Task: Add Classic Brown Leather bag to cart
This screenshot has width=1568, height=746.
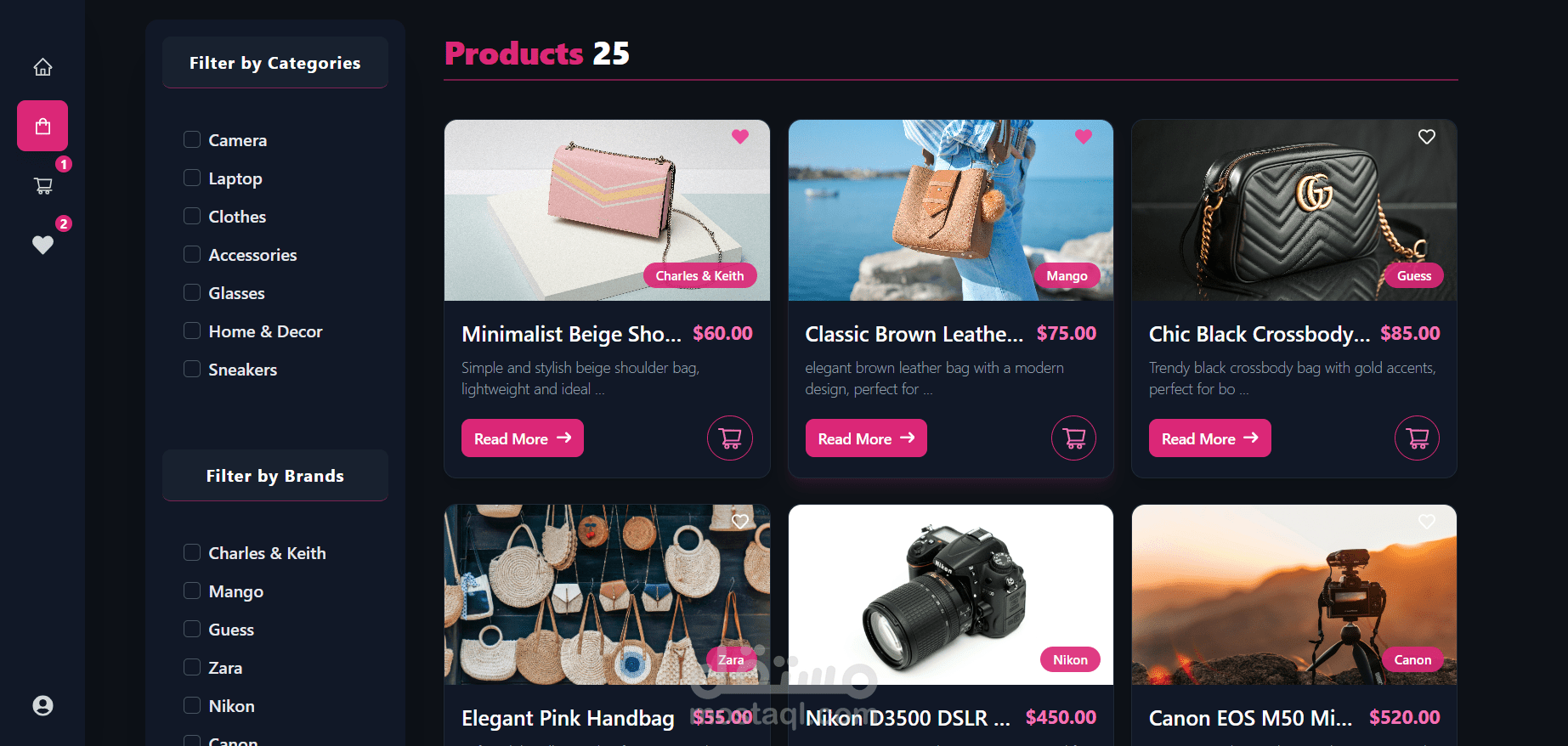Action: tap(1073, 438)
